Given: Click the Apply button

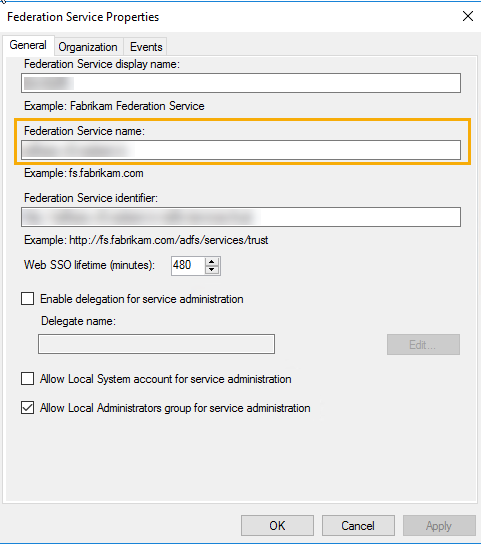Looking at the screenshot, I should pyautogui.click(x=439, y=526).
